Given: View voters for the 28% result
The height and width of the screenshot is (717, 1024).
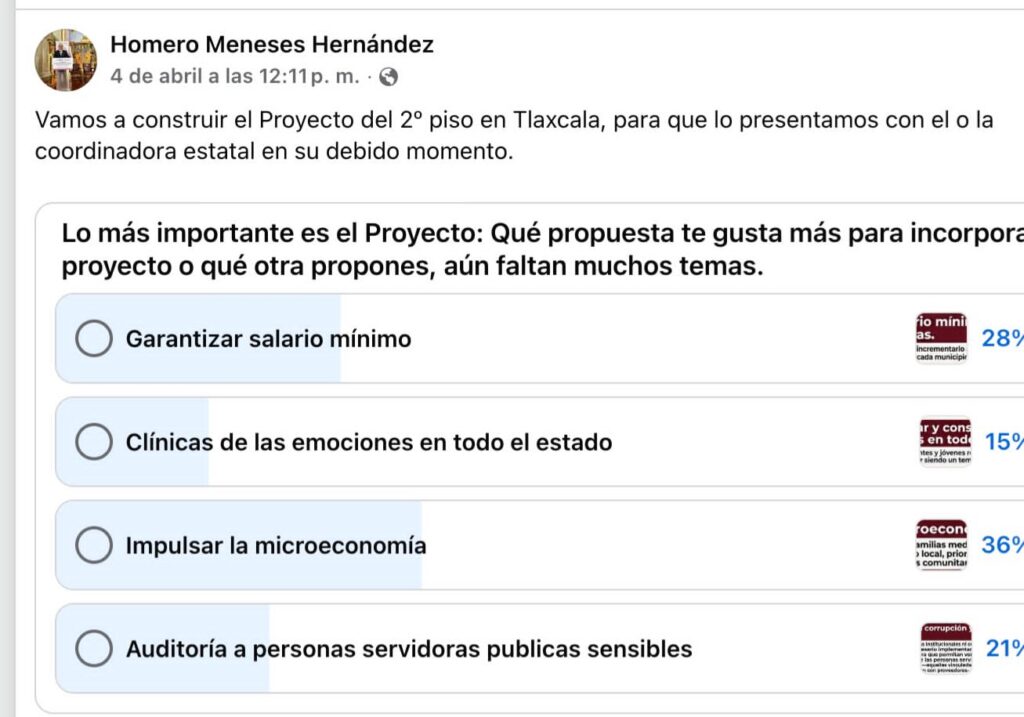Looking at the screenshot, I should [x=1002, y=338].
